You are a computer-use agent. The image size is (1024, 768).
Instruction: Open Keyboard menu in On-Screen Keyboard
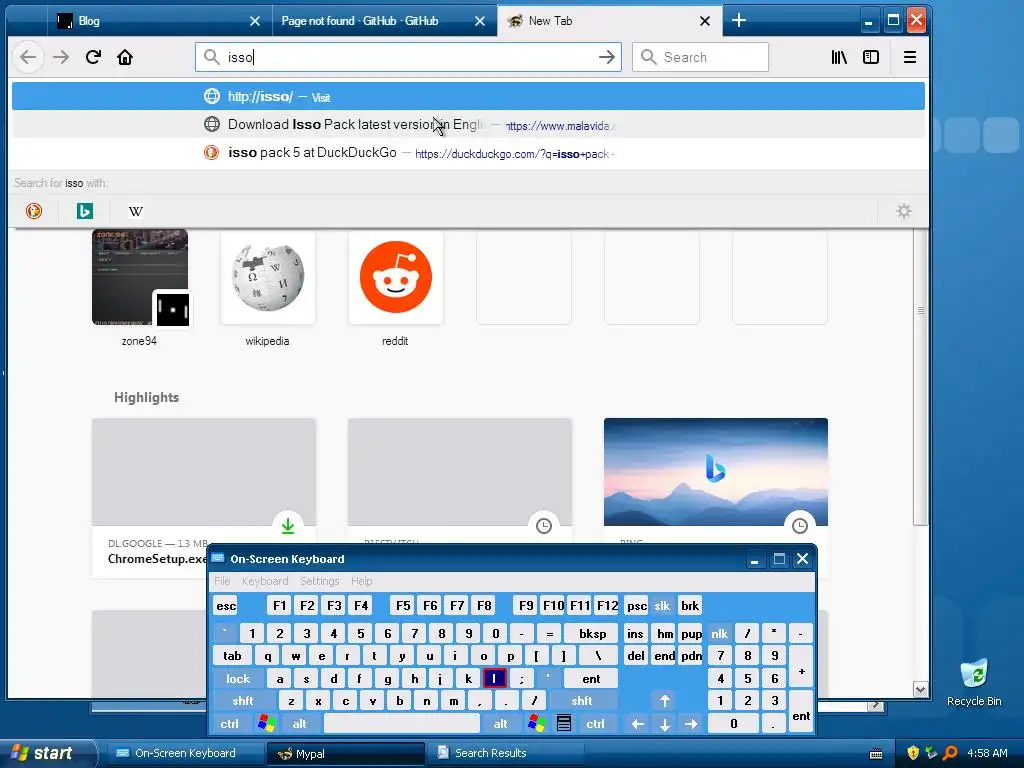pos(264,581)
